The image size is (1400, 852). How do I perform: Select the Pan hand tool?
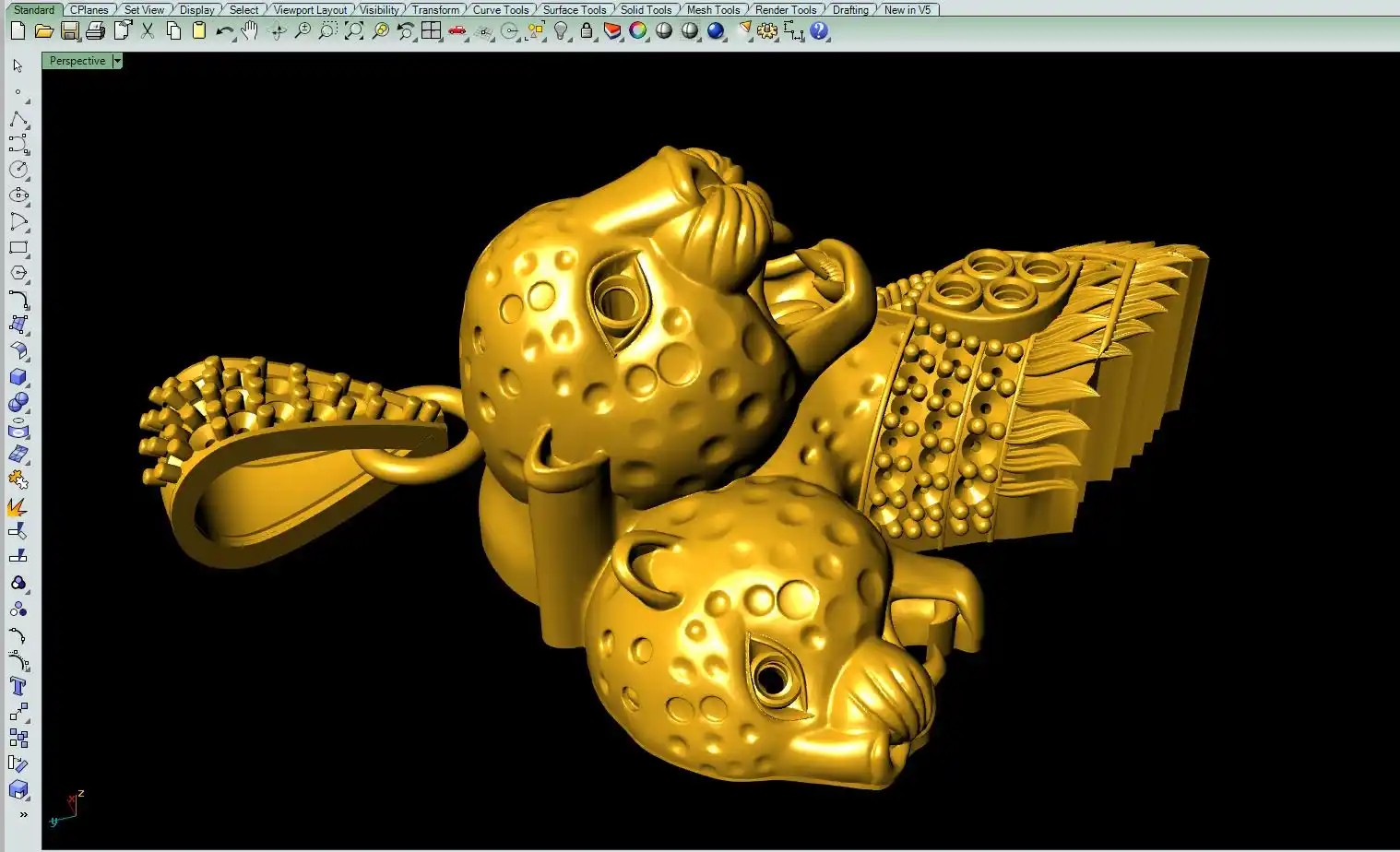coord(250,31)
